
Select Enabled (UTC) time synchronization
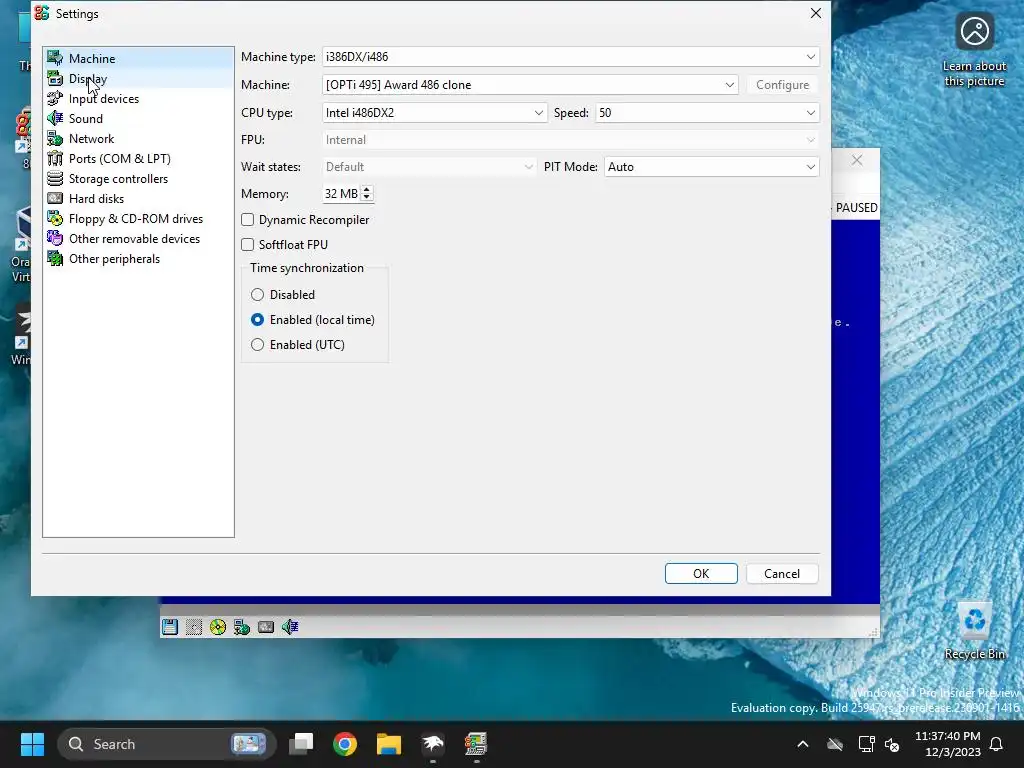(257, 344)
